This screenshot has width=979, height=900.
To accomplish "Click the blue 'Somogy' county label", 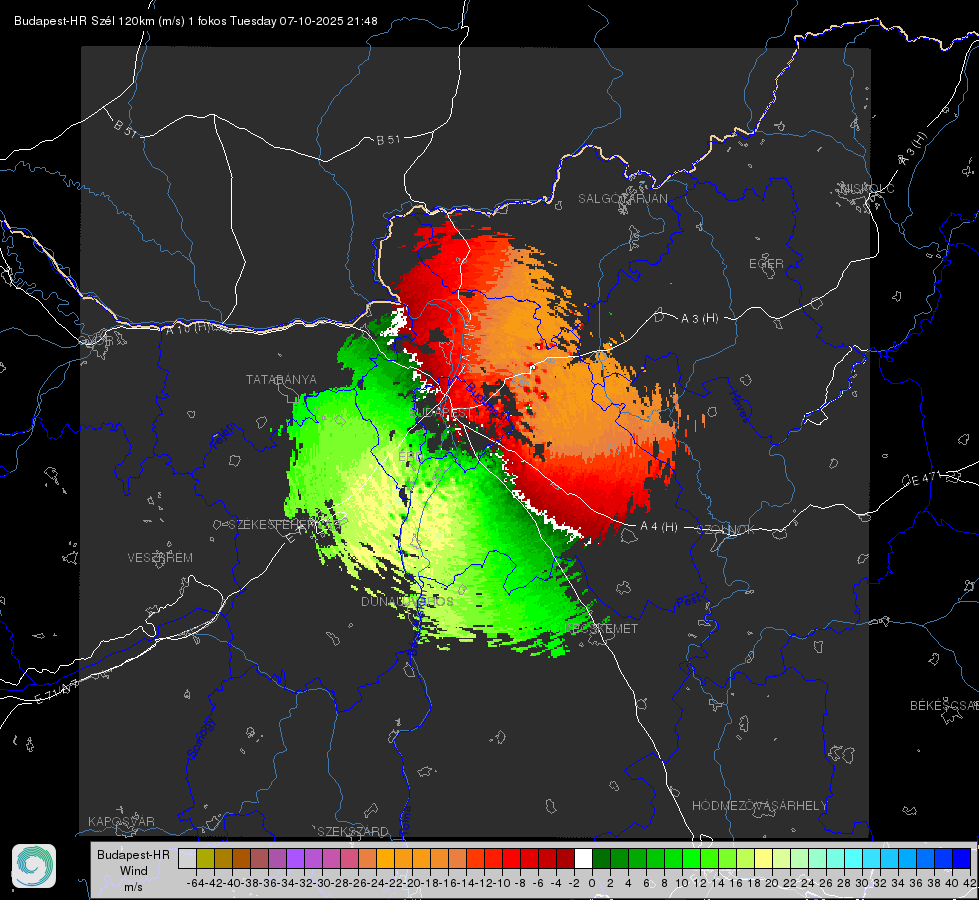I will point(201,738).
